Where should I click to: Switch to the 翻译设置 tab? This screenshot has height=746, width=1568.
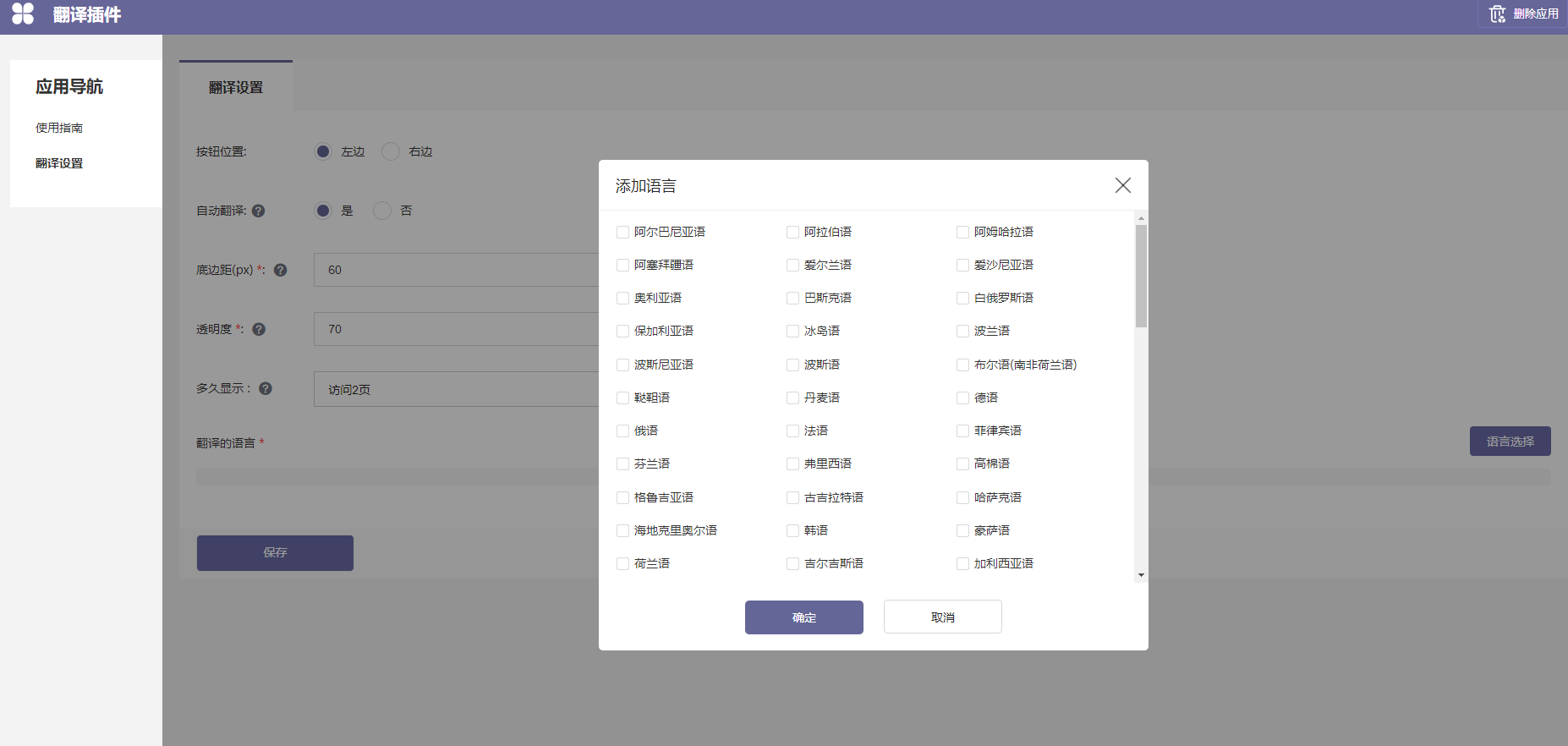236,87
